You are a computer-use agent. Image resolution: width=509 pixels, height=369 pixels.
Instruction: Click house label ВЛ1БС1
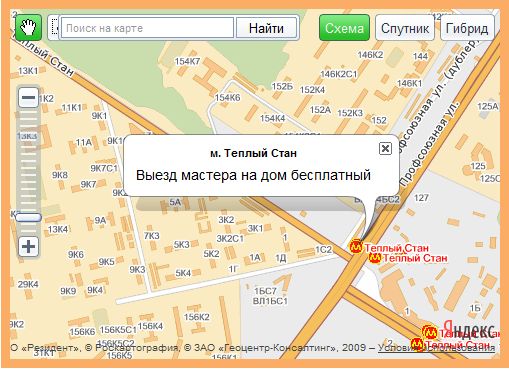[x=270, y=301]
